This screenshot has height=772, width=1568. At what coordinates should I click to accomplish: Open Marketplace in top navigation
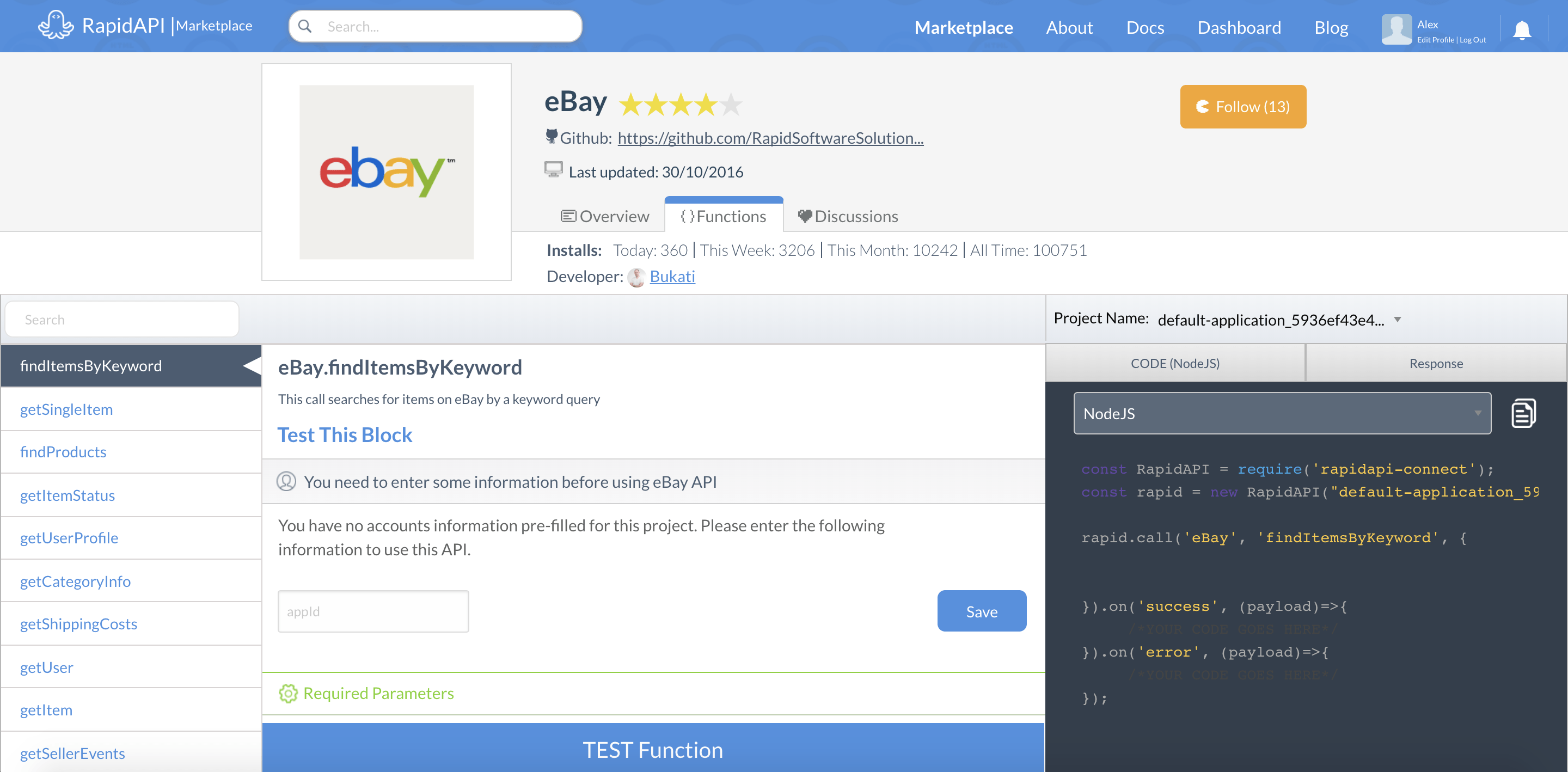(x=964, y=27)
